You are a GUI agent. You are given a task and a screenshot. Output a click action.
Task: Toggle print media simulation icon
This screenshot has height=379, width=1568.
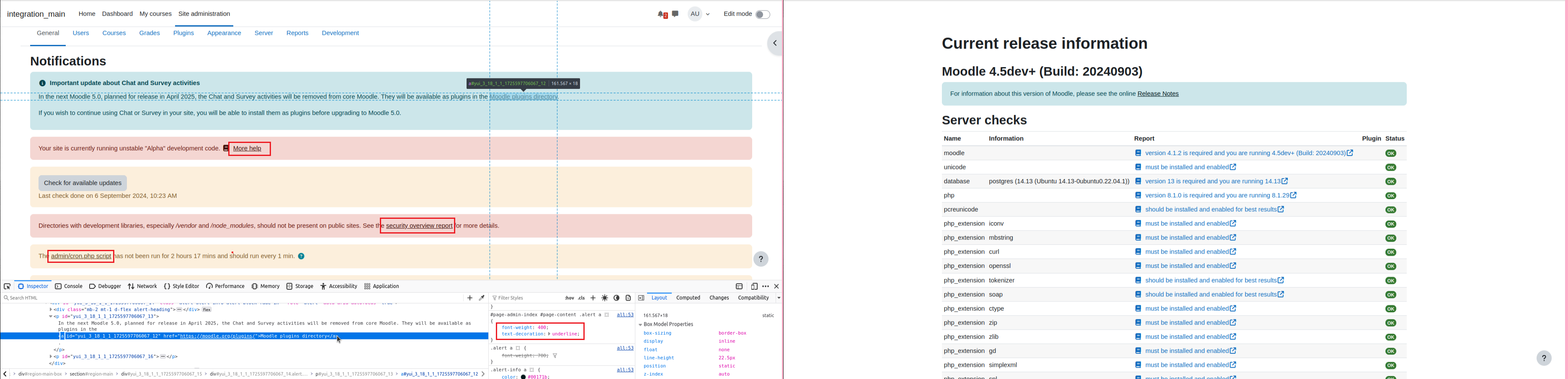pyautogui.click(x=628, y=298)
